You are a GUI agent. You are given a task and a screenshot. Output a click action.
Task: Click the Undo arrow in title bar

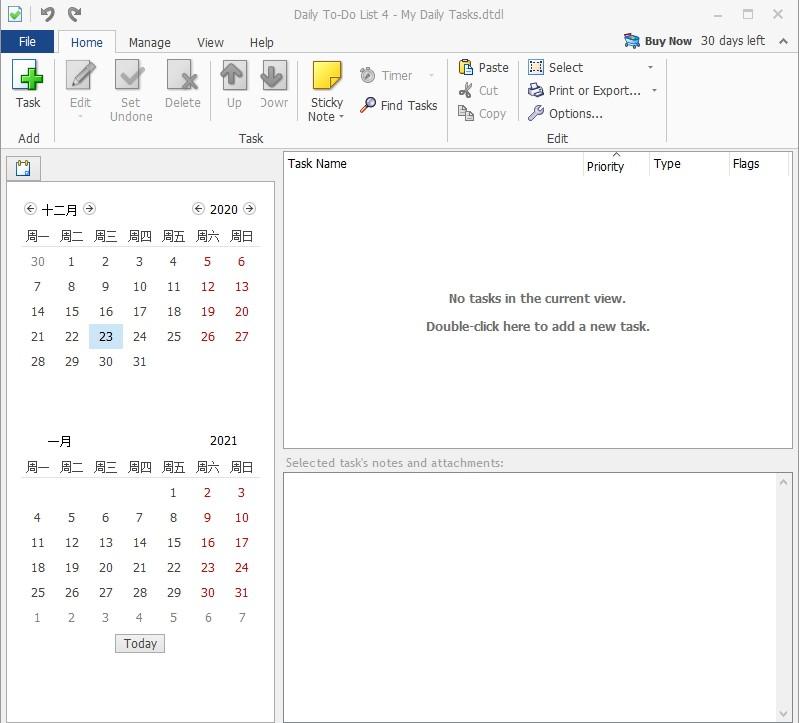(x=47, y=14)
